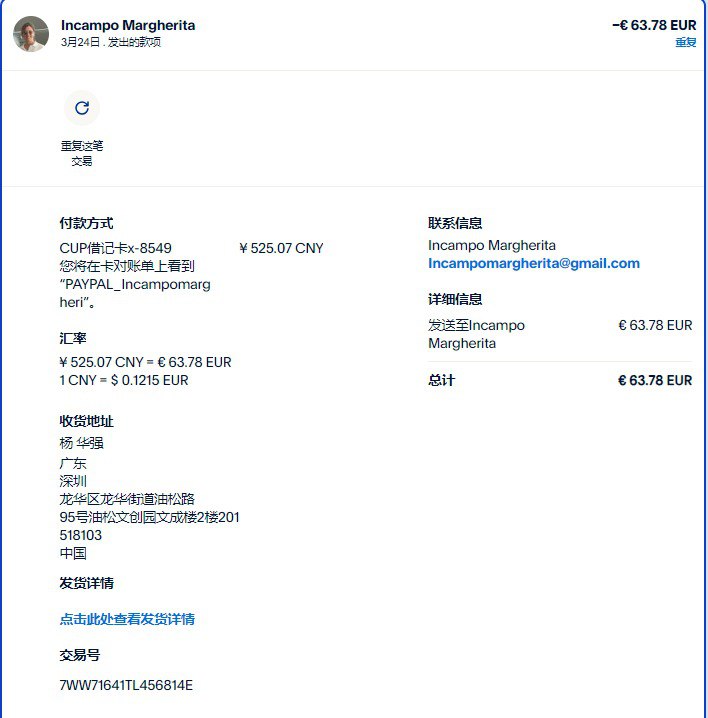Click the 总计 total row amount

[655, 380]
